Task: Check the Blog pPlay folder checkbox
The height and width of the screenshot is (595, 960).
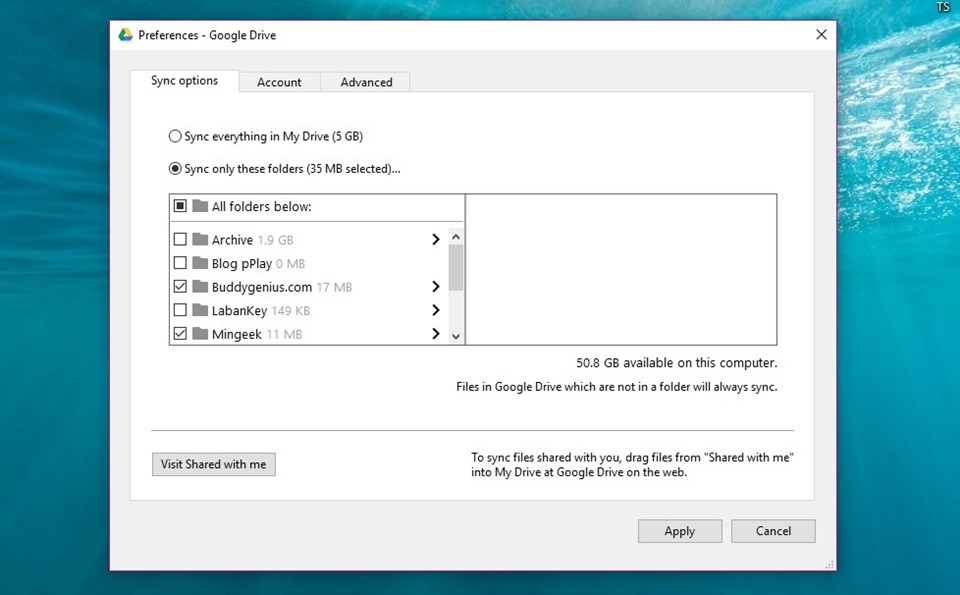Action: 180,263
